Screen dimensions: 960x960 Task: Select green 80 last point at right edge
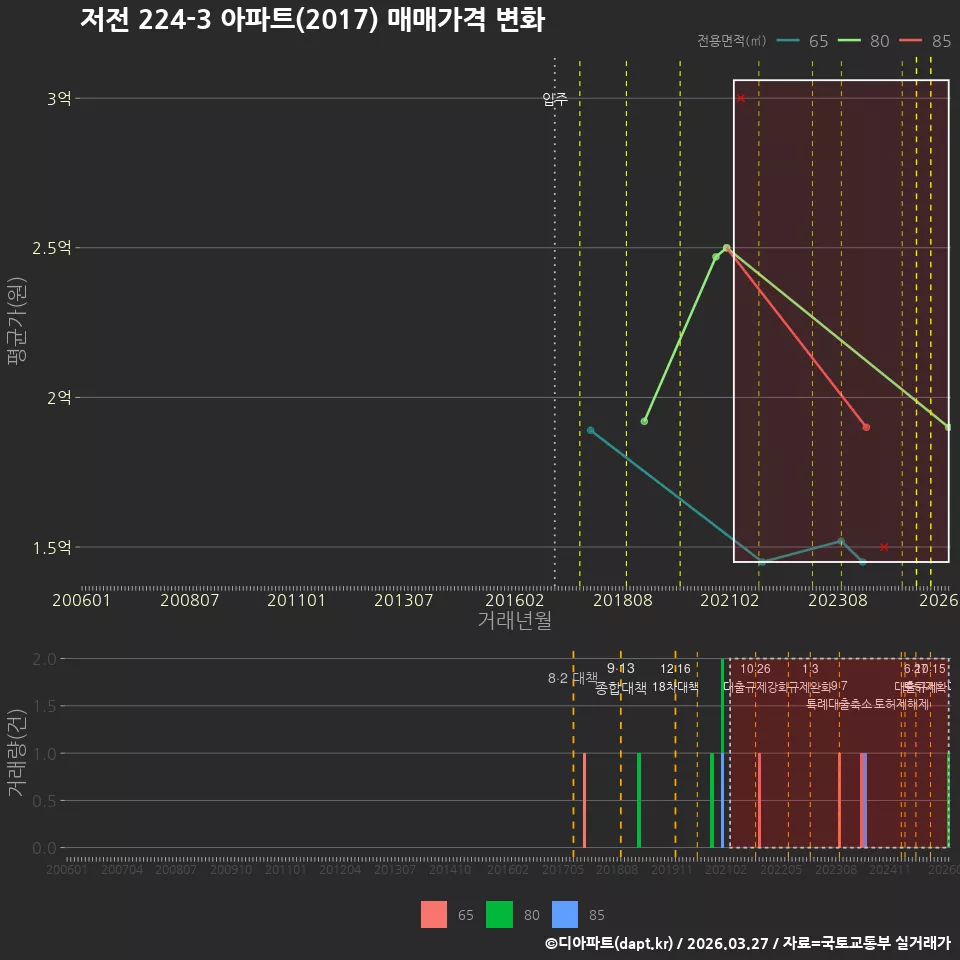[x=948, y=427]
